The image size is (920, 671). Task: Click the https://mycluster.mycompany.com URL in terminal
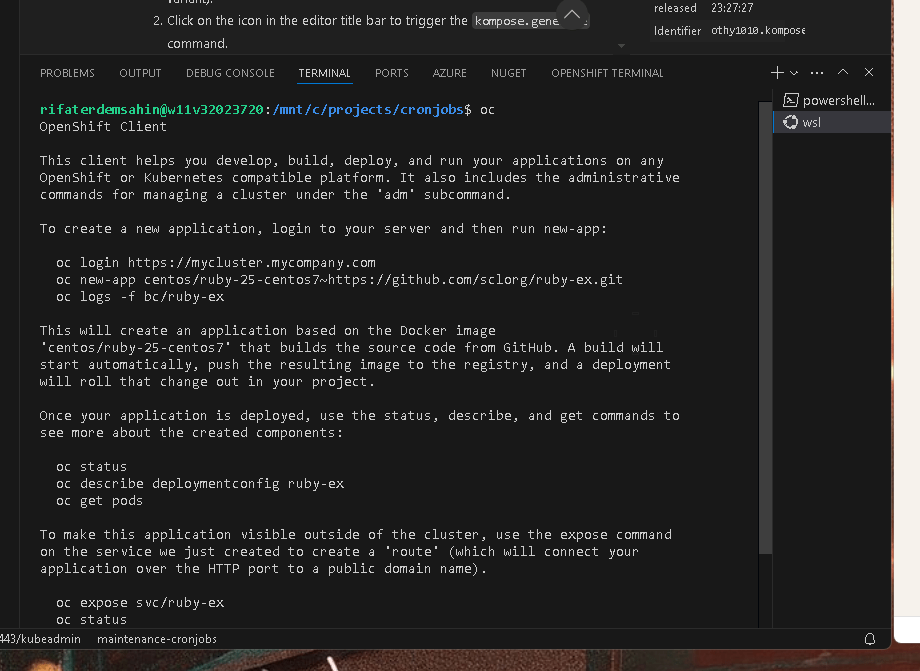[252, 263]
